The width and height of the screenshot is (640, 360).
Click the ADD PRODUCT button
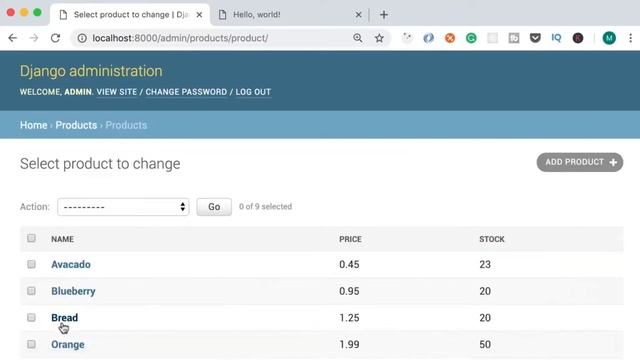[x=580, y=162]
